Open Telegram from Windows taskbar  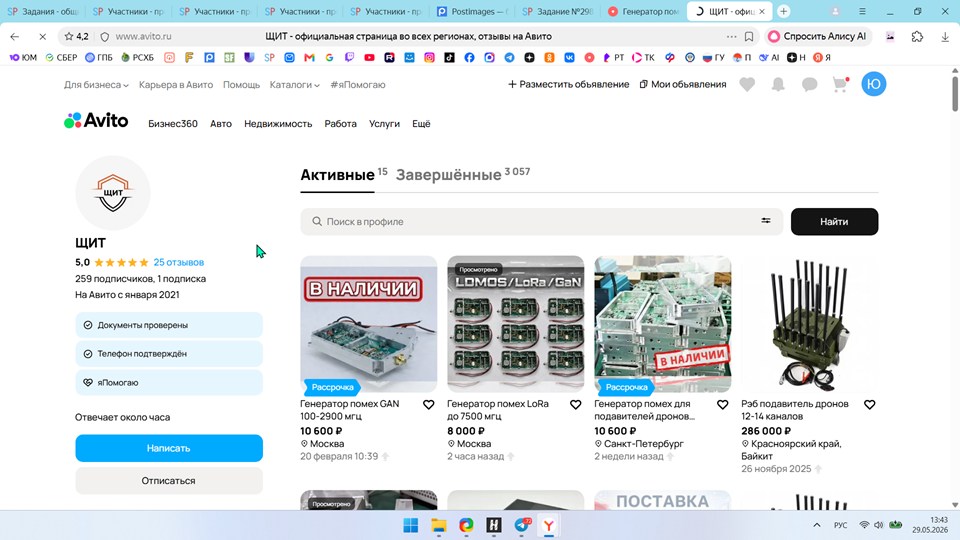[522, 525]
